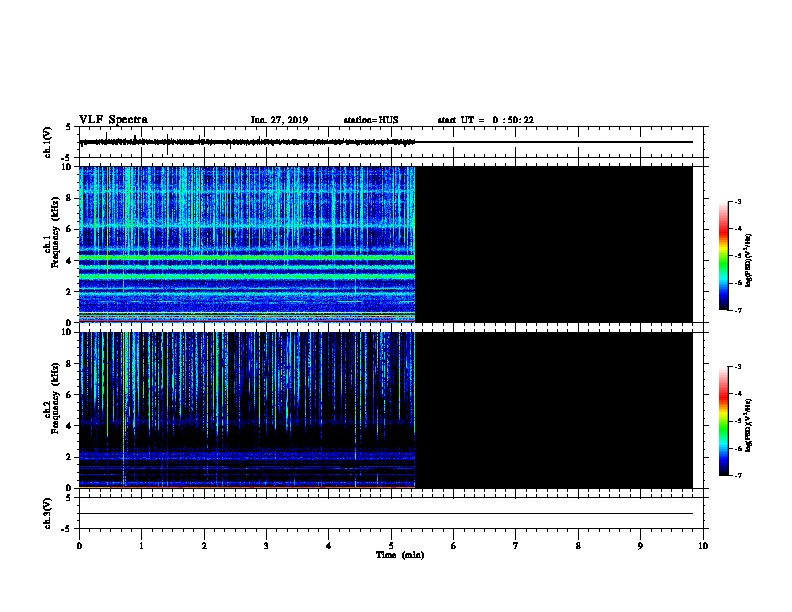Click time axis tick label "6"
792x612 pixels.
coord(453,546)
